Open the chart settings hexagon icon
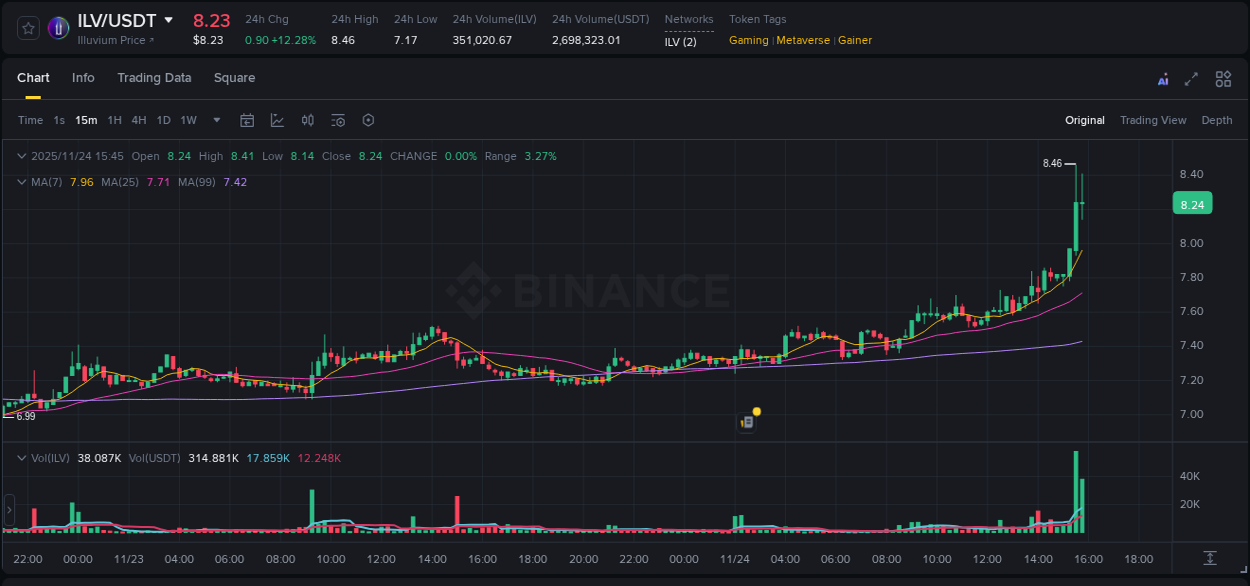Image resolution: width=1250 pixels, height=586 pixels. 368,119
